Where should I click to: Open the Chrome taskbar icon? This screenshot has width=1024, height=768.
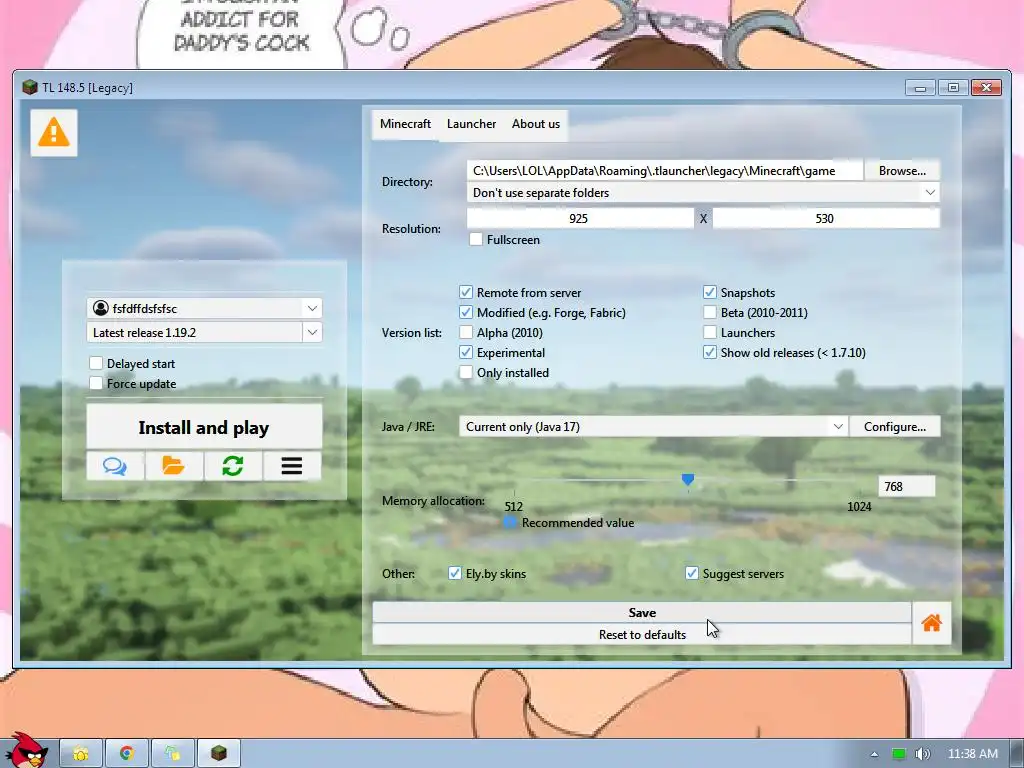tap(127, 754)
